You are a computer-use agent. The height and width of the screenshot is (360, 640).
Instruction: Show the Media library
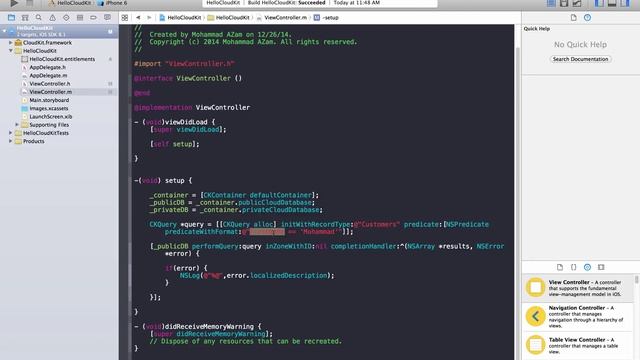click(601, 267)
